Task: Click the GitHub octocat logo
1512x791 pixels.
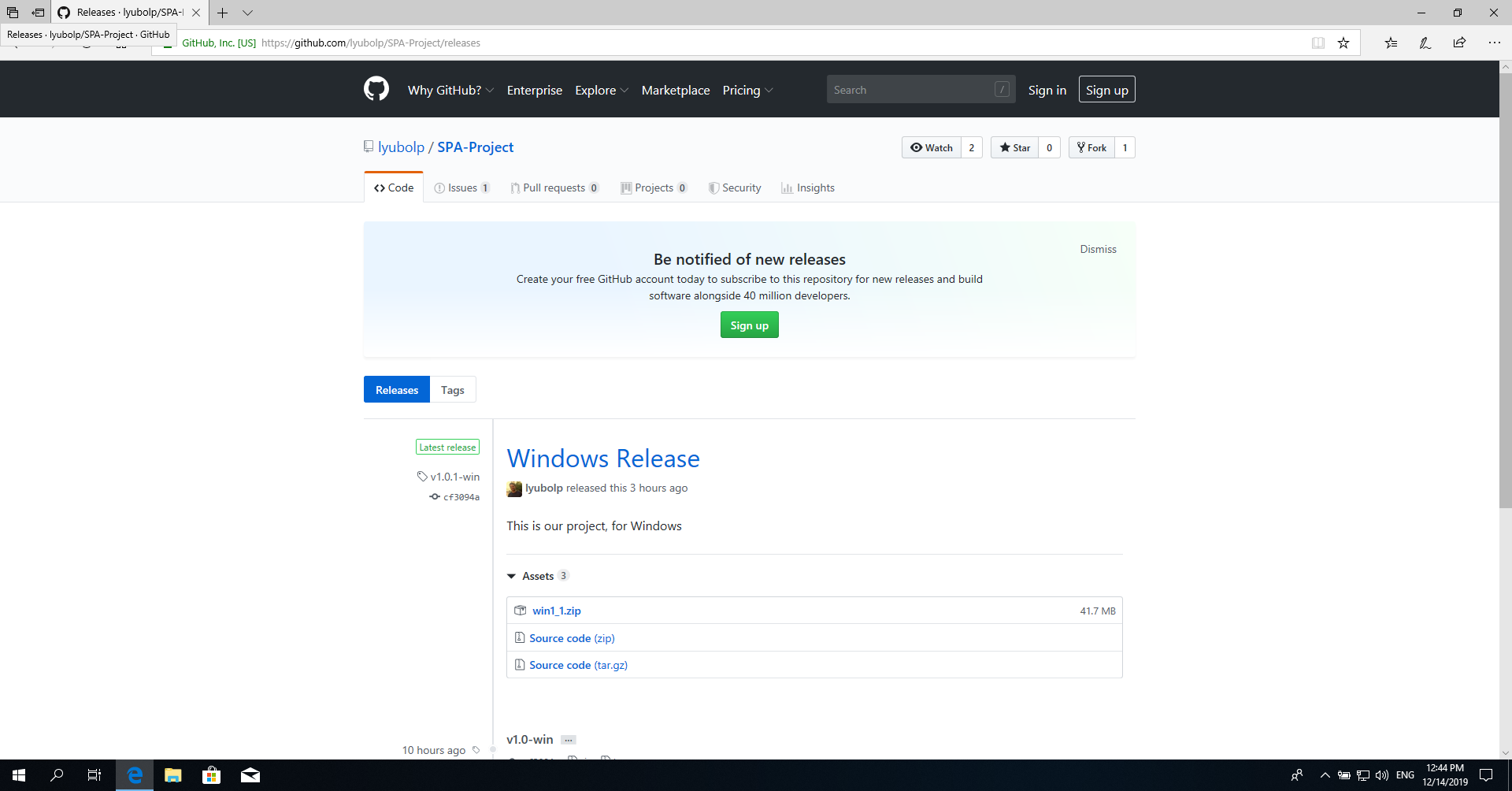Action: click(376, 89)
